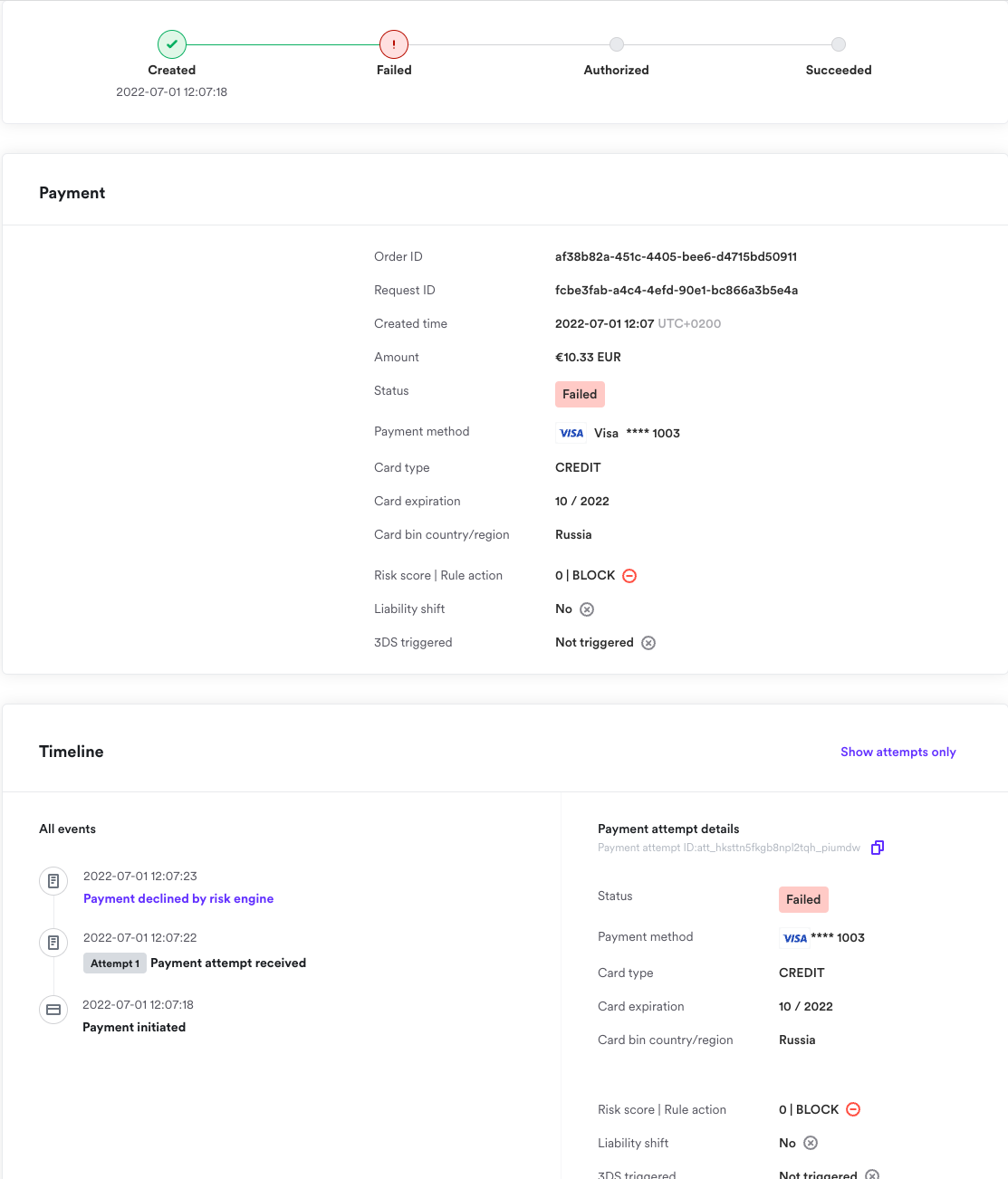Click the Failed status badge in Payment
The width and height of the screenshot is (1008, 1179).
(x=580, y=394)
